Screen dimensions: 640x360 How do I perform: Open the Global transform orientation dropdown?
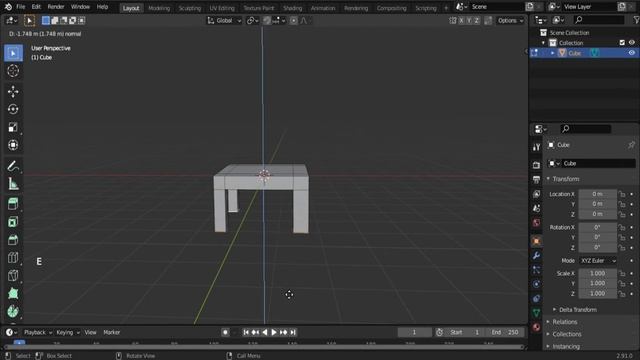[224, 20]
